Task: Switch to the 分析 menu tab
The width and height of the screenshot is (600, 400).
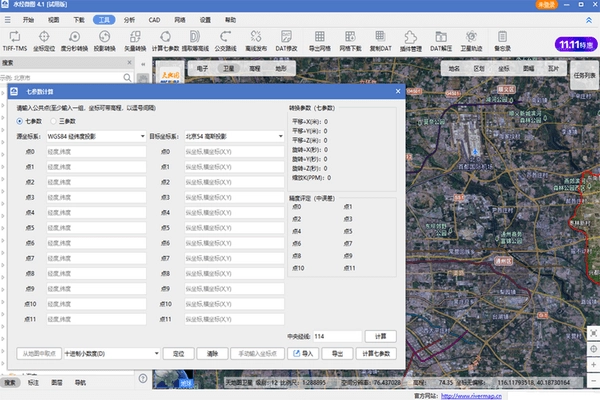Action: [131, 19]
